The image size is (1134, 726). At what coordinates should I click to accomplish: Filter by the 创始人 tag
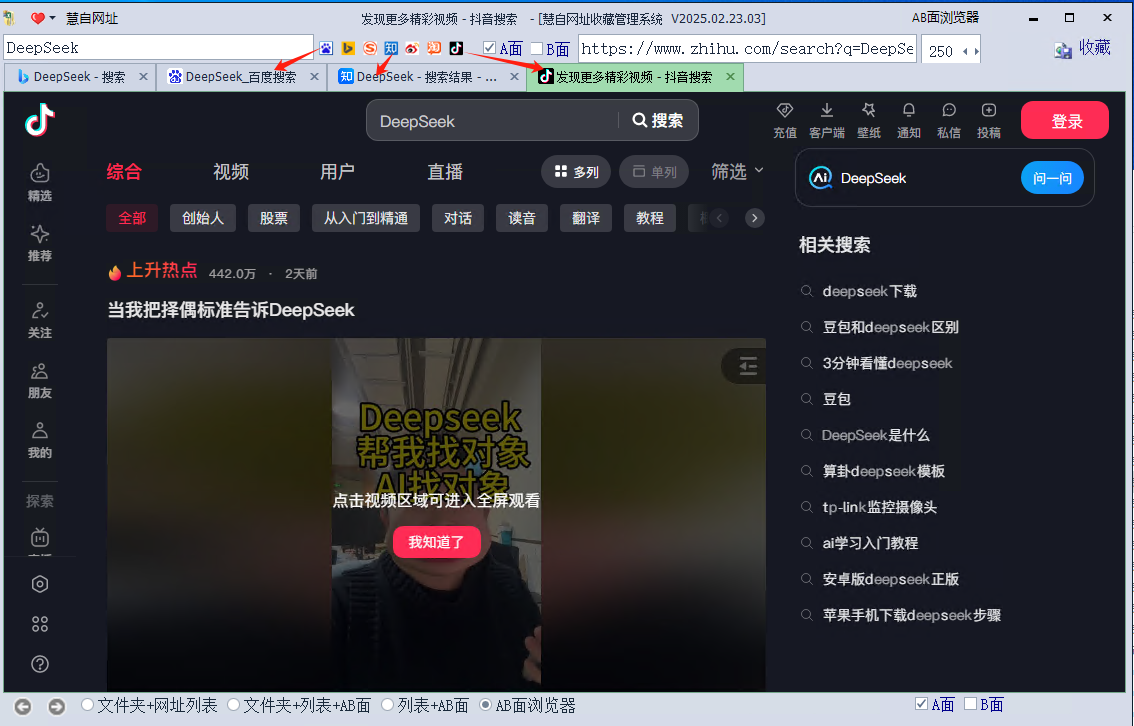(202, 218)
